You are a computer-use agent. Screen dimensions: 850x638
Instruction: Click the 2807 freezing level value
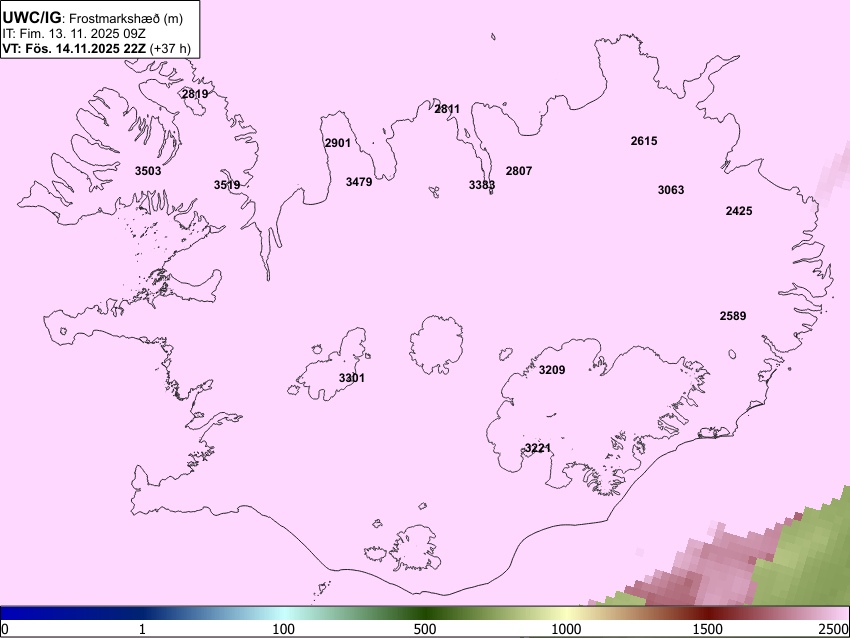(519, 171)
